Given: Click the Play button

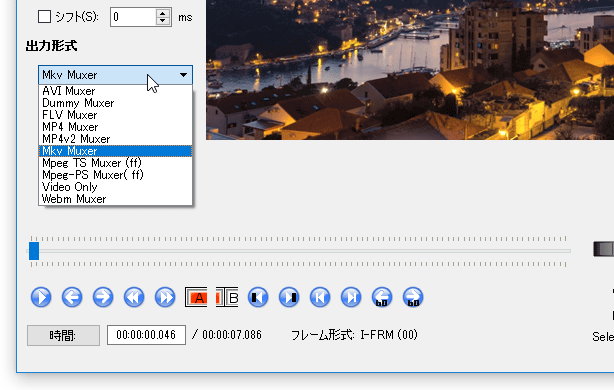Looking at the screenshot, I should click(x=41, y=297).
